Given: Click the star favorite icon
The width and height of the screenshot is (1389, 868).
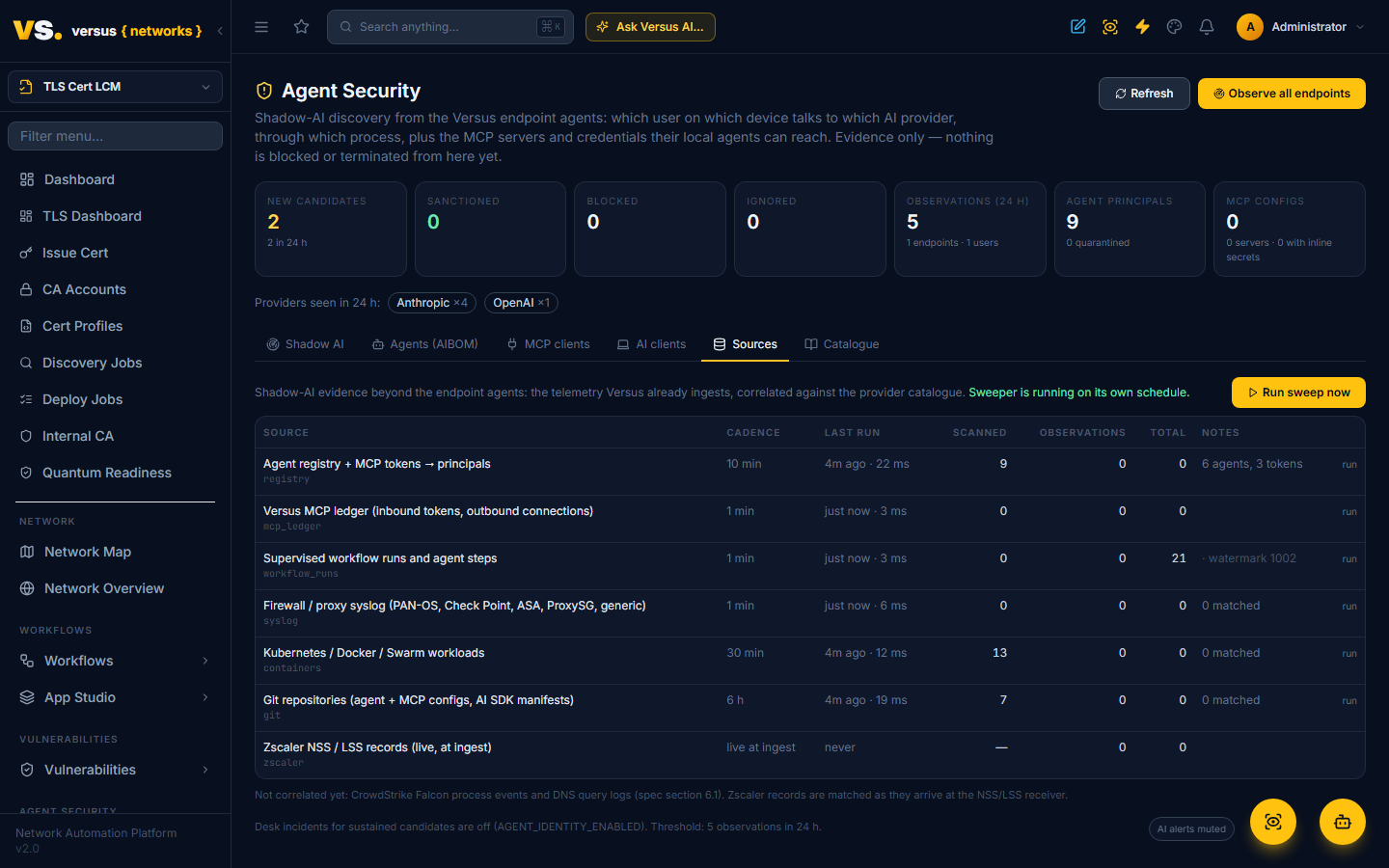Looking at the screenshot, I should [x=302, y=27].
